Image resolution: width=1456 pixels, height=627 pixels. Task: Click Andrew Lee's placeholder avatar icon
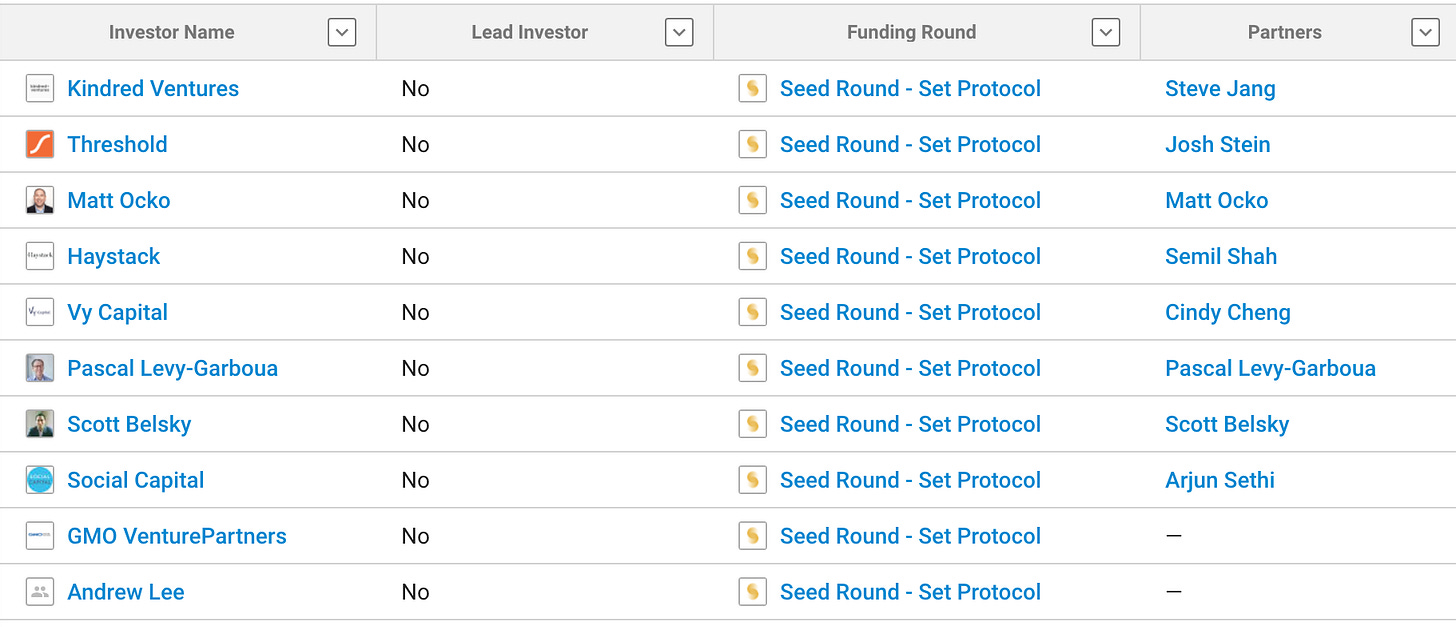coord(40,592)
